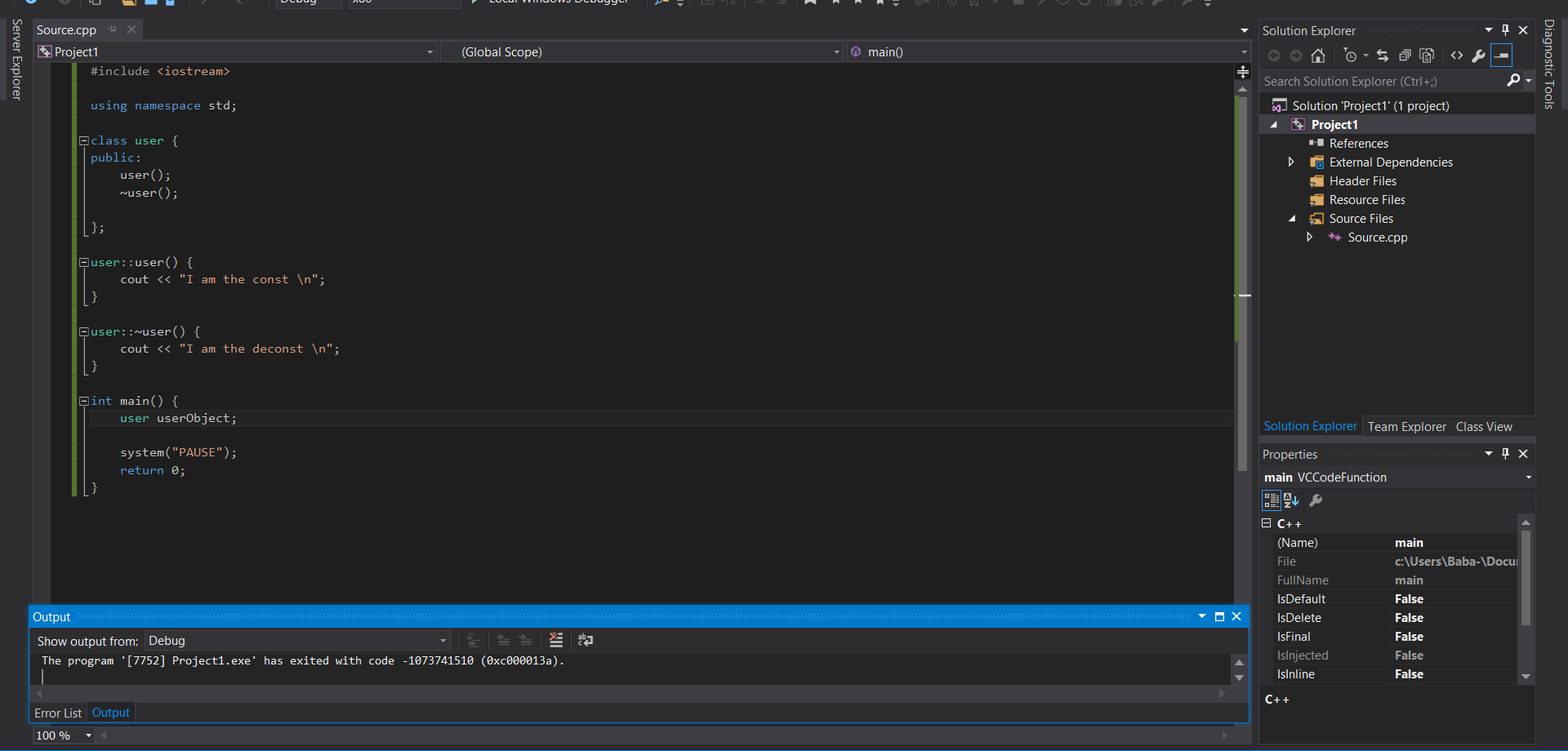This screenshot has width=1568, height=751.
Task: Click Property Pages wrench in Properties panel
Action: click(1316, 500)
